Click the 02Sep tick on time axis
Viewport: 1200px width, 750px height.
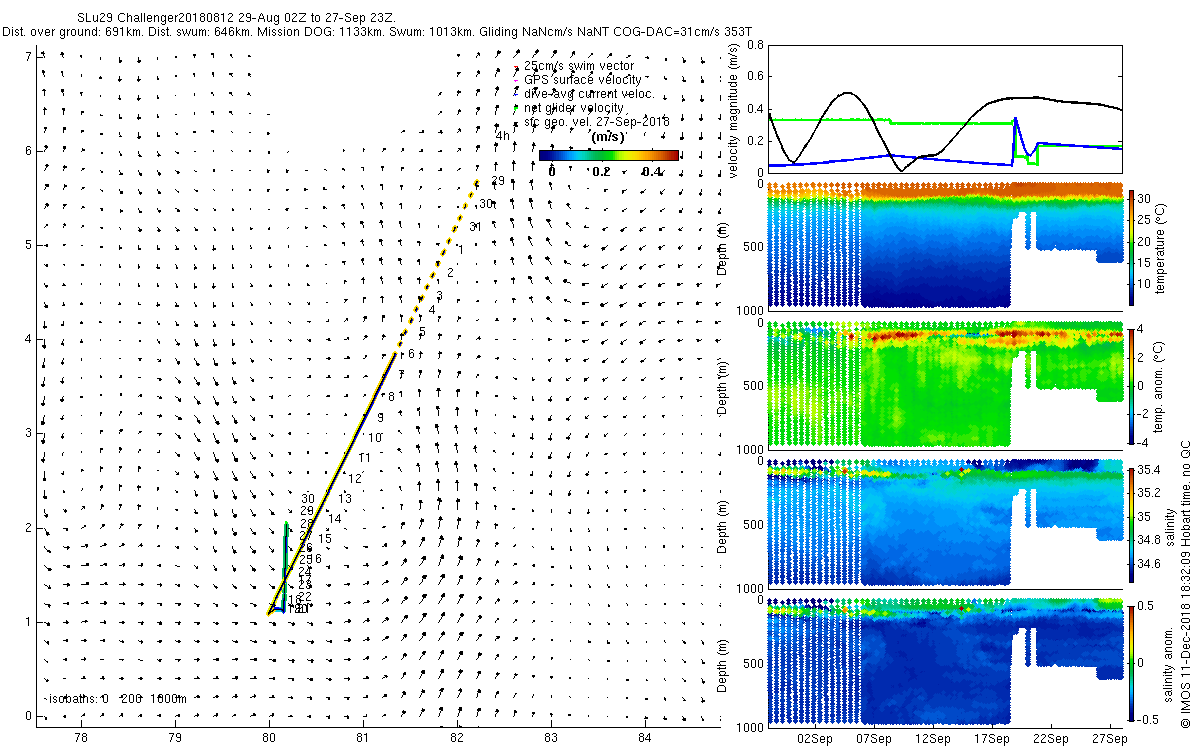(816, 739)
